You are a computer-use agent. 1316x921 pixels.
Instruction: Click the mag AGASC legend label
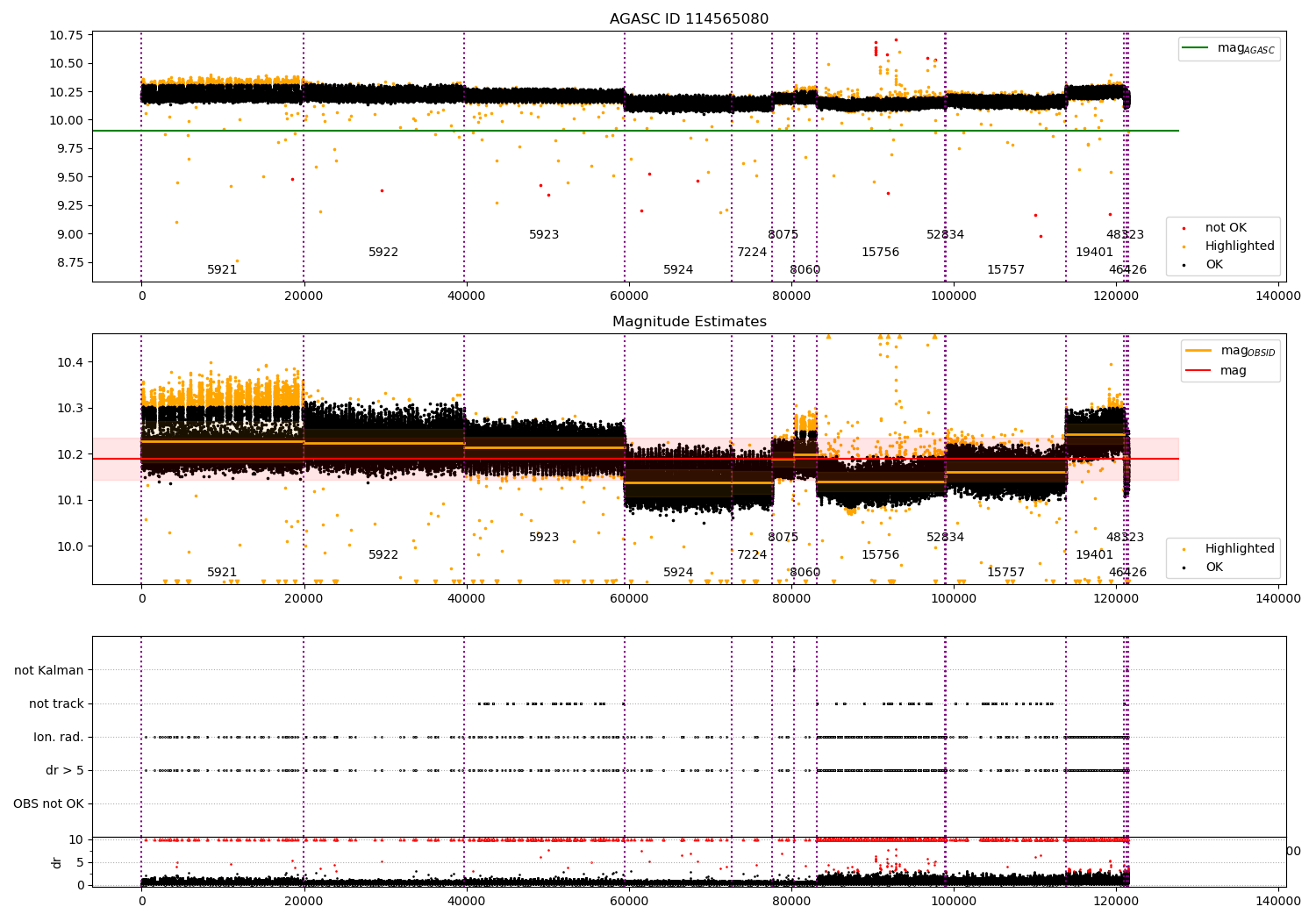point(1246,49)
